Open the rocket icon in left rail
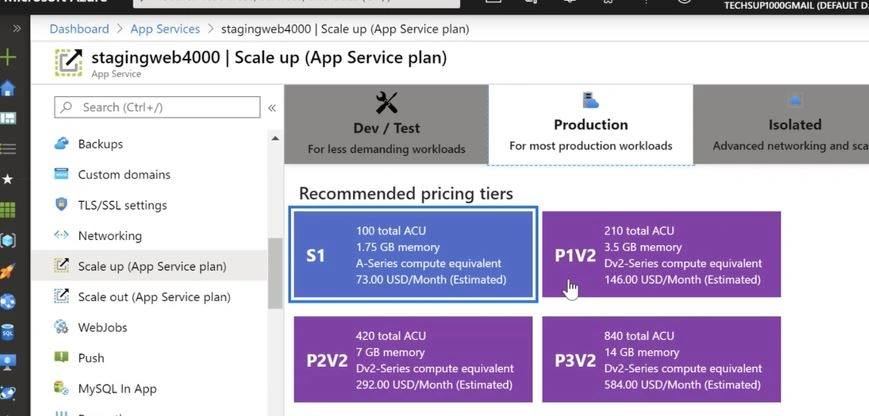 pyautogui.click(x=8, y=271)
